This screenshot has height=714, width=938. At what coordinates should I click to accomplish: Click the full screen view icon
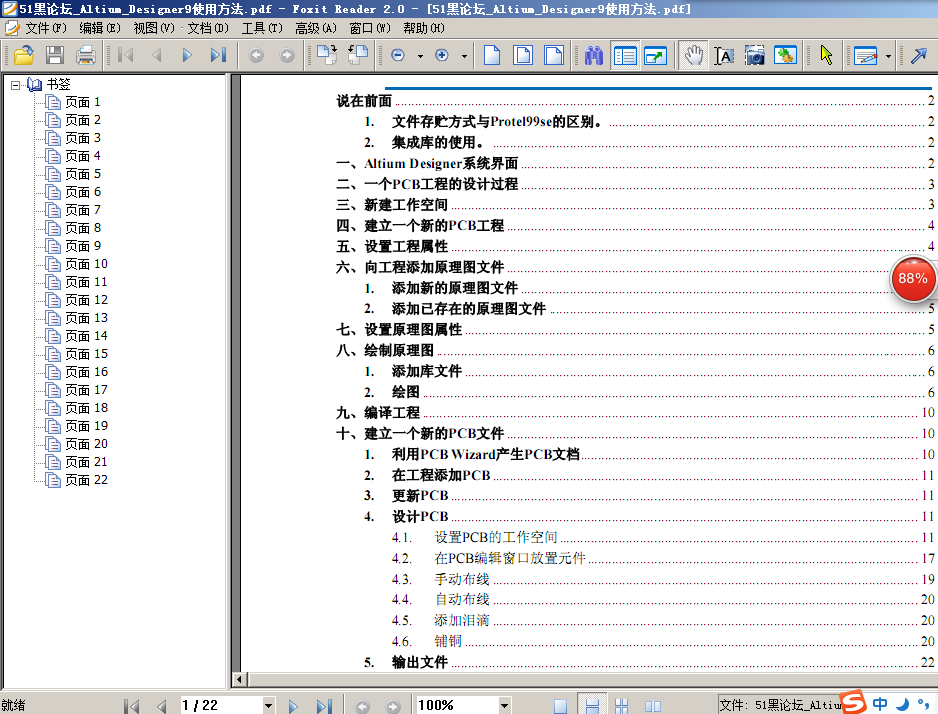click(656, 56)
